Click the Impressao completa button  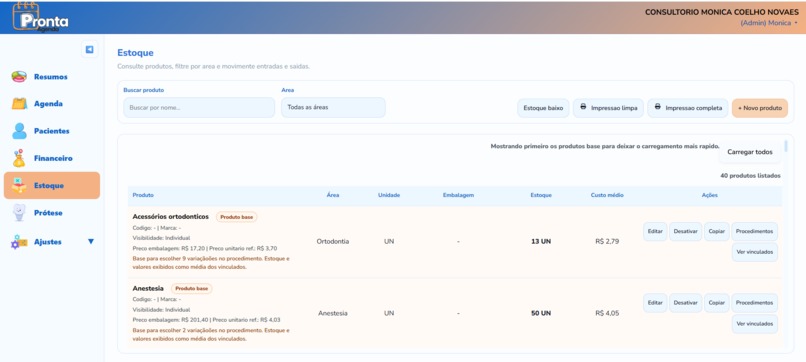pos(688,108)
